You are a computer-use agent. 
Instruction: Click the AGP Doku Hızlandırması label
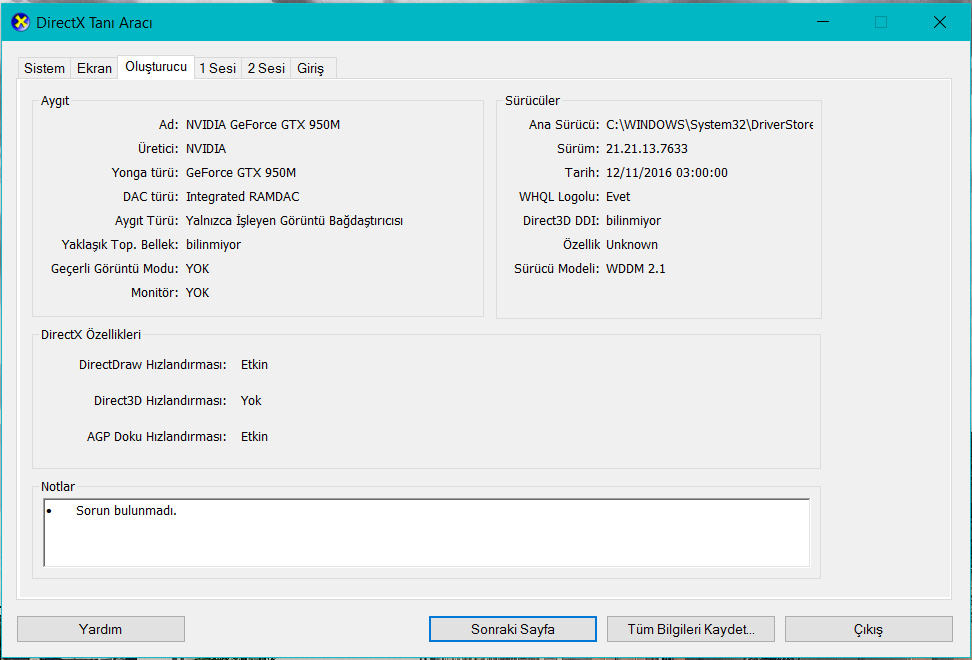pos(157,437)
